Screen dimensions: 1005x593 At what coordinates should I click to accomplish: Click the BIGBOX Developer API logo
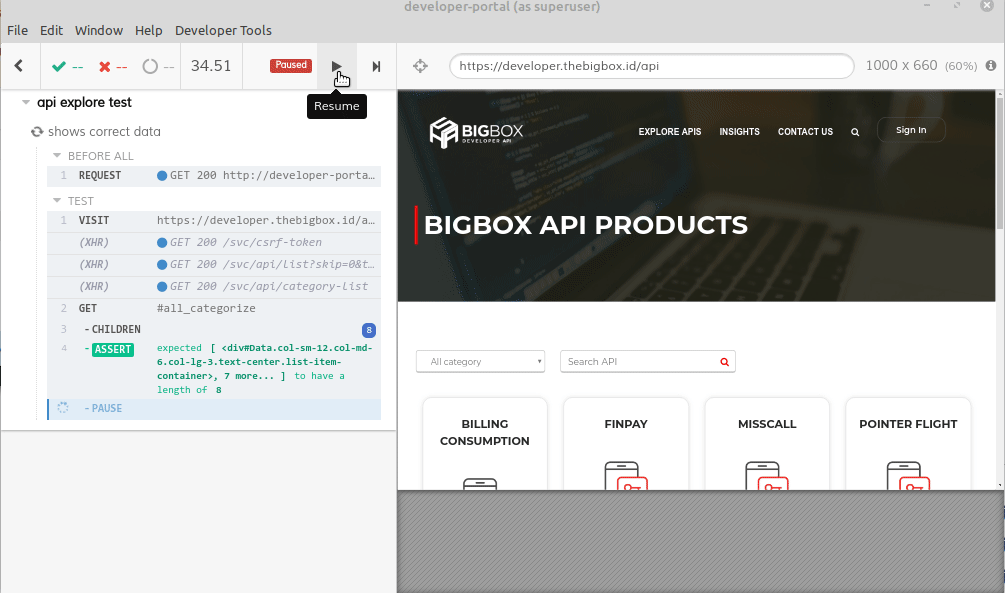coord(476,132)
